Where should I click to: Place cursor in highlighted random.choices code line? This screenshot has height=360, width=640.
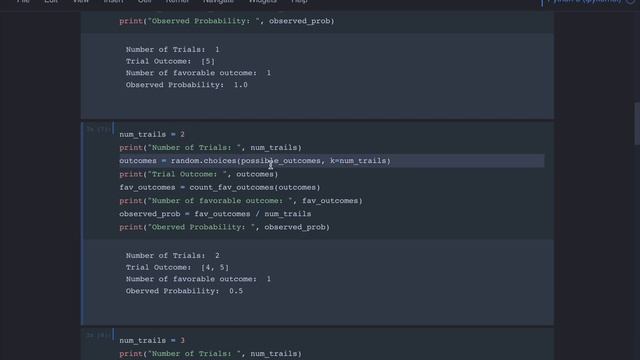click(331, 161)
